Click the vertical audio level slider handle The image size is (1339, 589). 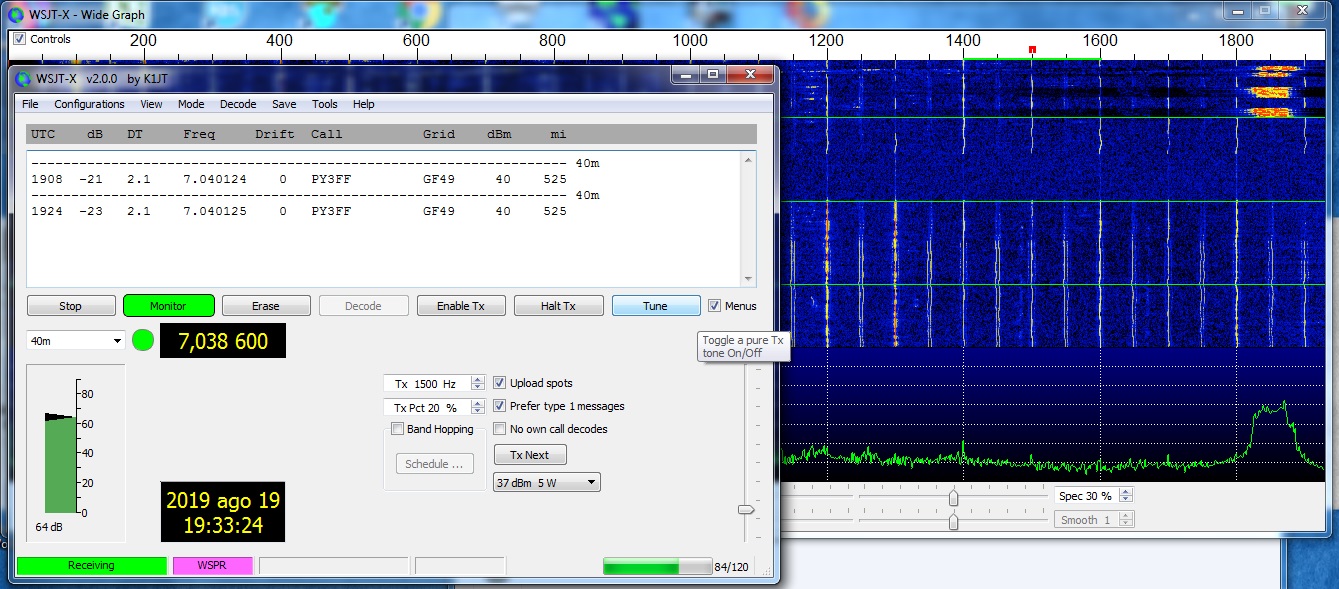tap(746, 510)
